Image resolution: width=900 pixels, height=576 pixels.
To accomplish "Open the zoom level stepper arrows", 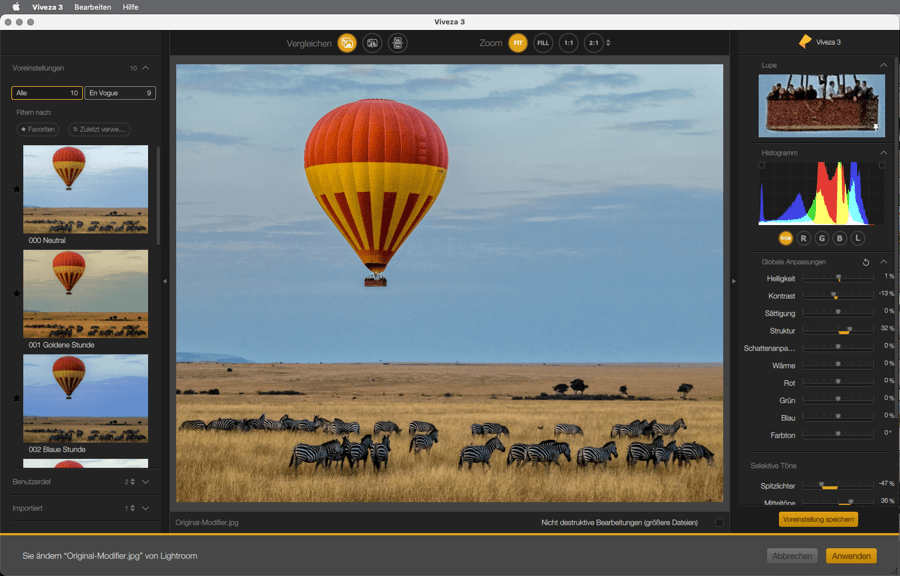I will click(608, 43).
